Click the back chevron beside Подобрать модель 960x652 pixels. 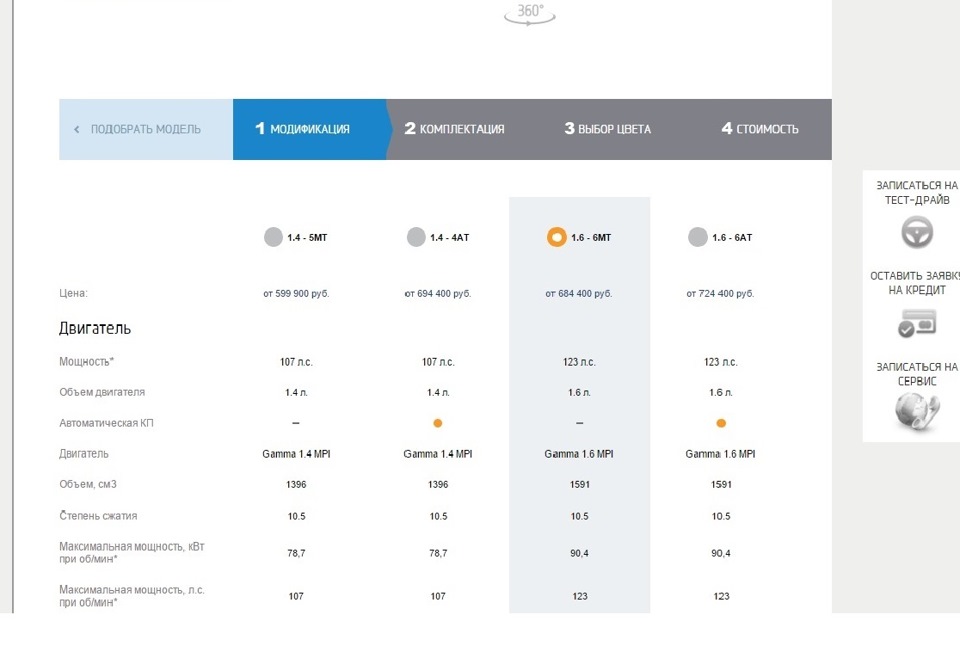pos(77,129)
